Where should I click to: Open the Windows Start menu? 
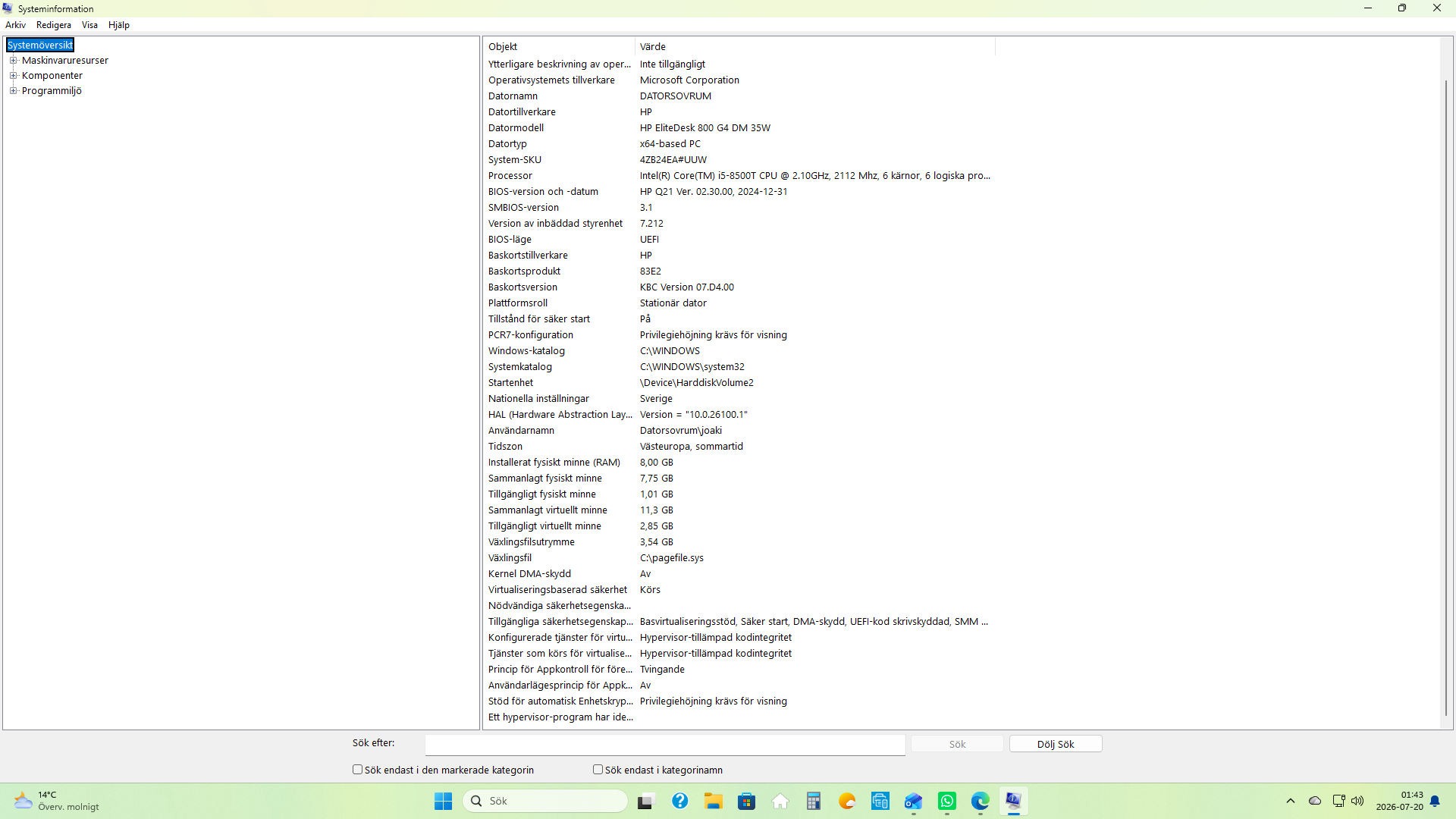pyautogui.click(x=443, y=801)
